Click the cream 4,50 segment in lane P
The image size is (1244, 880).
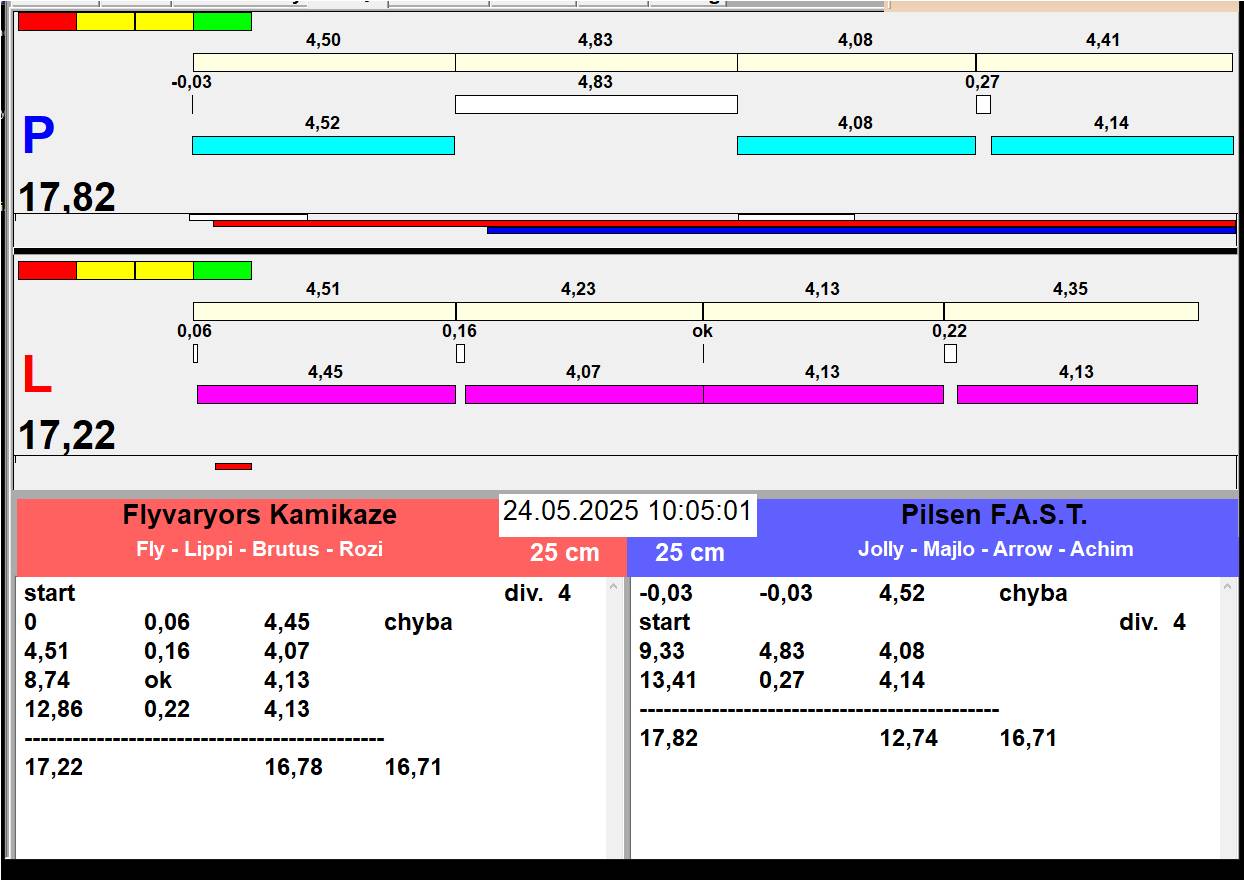pyautogui.click(x=324, y=62)
